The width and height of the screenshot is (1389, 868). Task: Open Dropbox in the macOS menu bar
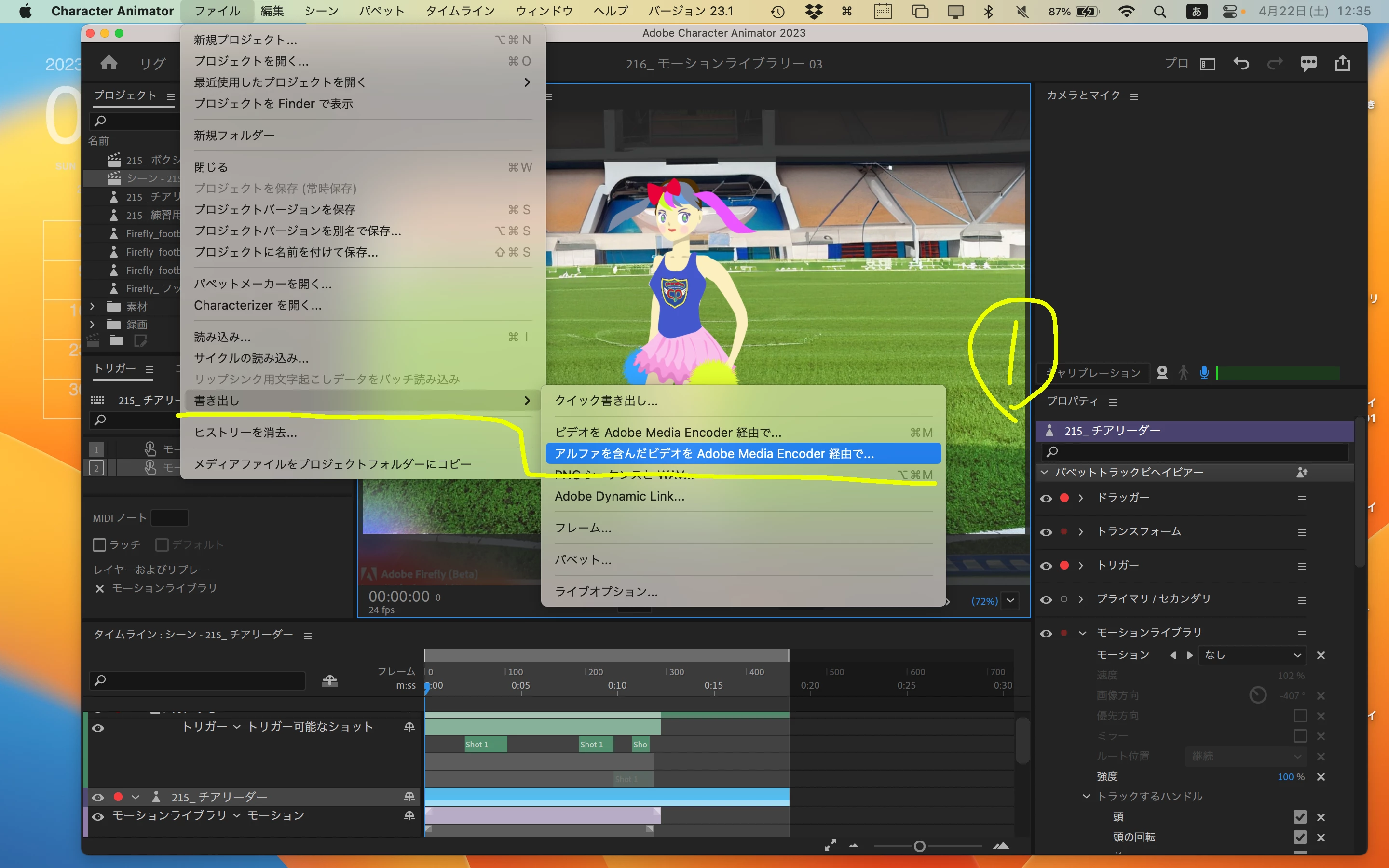[813, 12]
